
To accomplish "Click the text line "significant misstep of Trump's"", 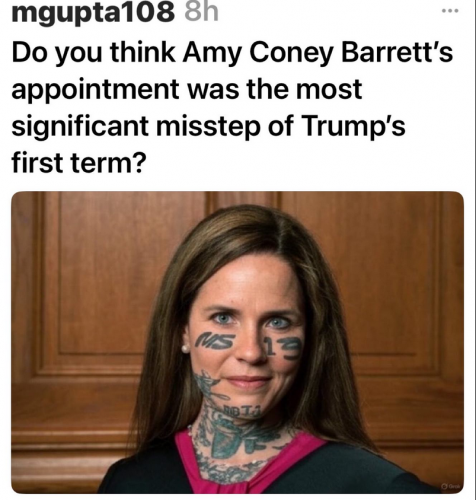I will (208, 127).
